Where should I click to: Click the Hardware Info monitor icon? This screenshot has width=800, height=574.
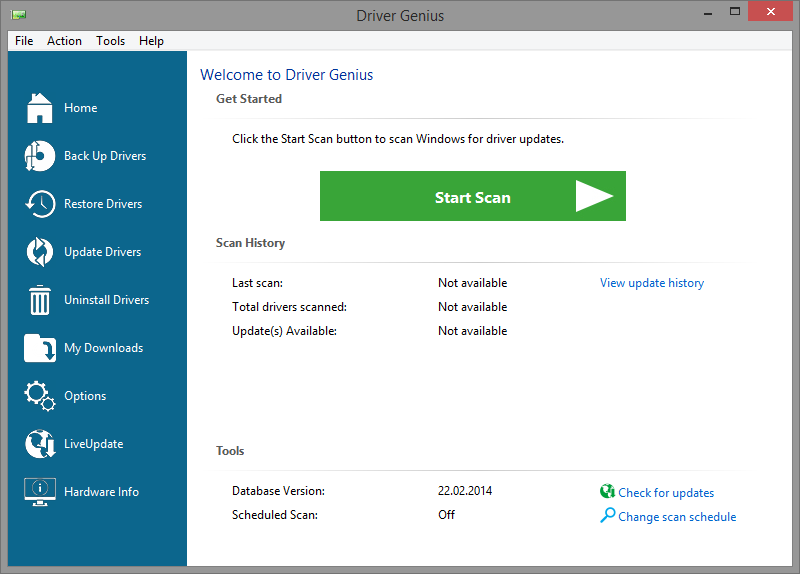pos(40,492)
